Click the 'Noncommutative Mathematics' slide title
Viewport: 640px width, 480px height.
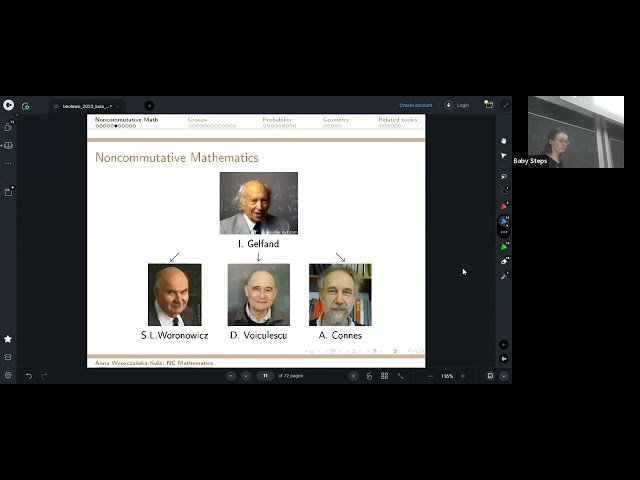(177, 158)
